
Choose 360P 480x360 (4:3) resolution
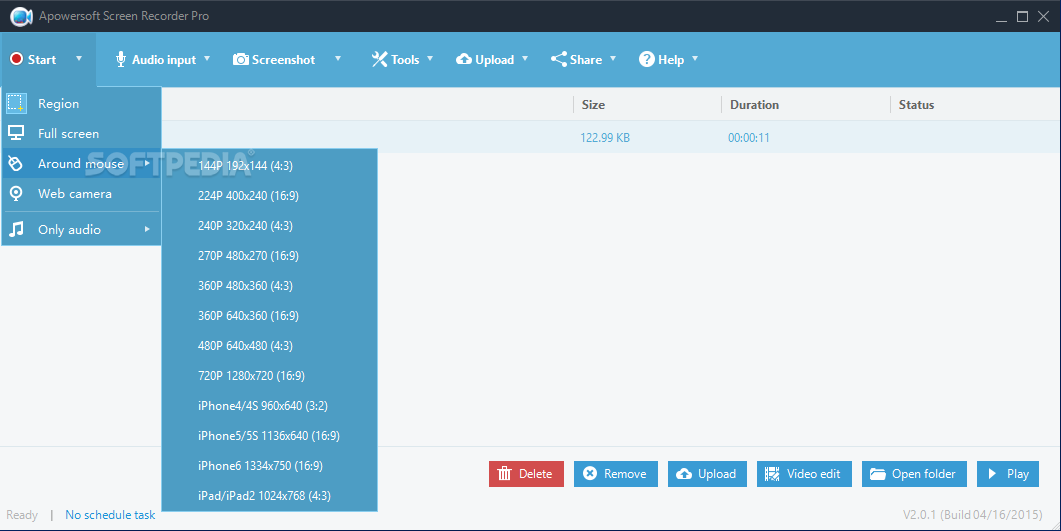click(x=269, y=285)
